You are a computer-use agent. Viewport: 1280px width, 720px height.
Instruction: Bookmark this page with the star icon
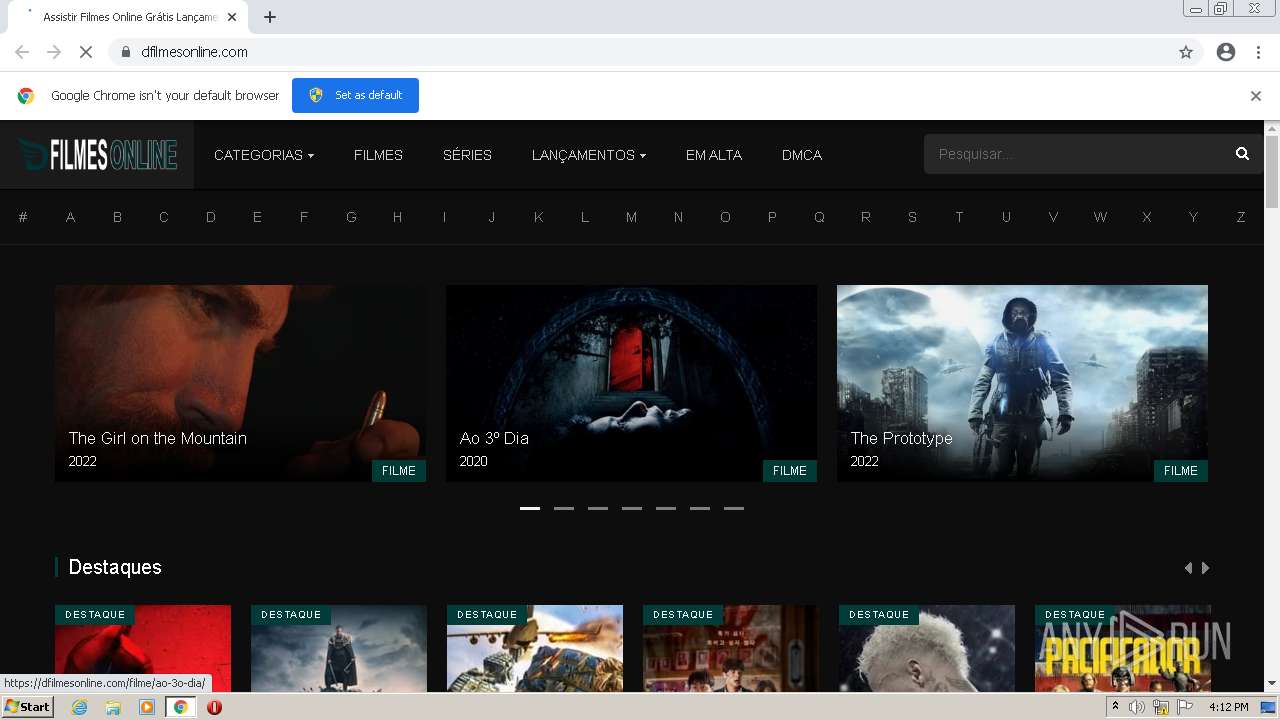coord(1186,52)
